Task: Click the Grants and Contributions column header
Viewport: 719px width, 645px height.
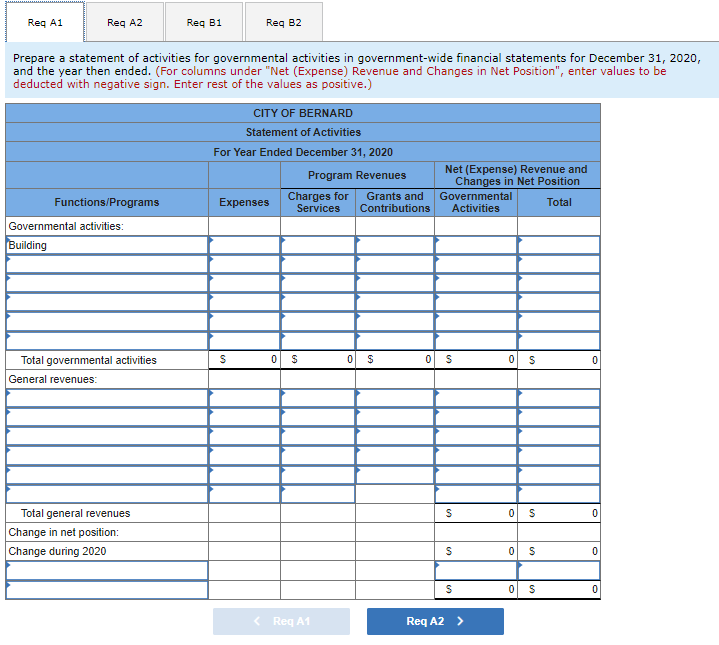Action: 395,202
